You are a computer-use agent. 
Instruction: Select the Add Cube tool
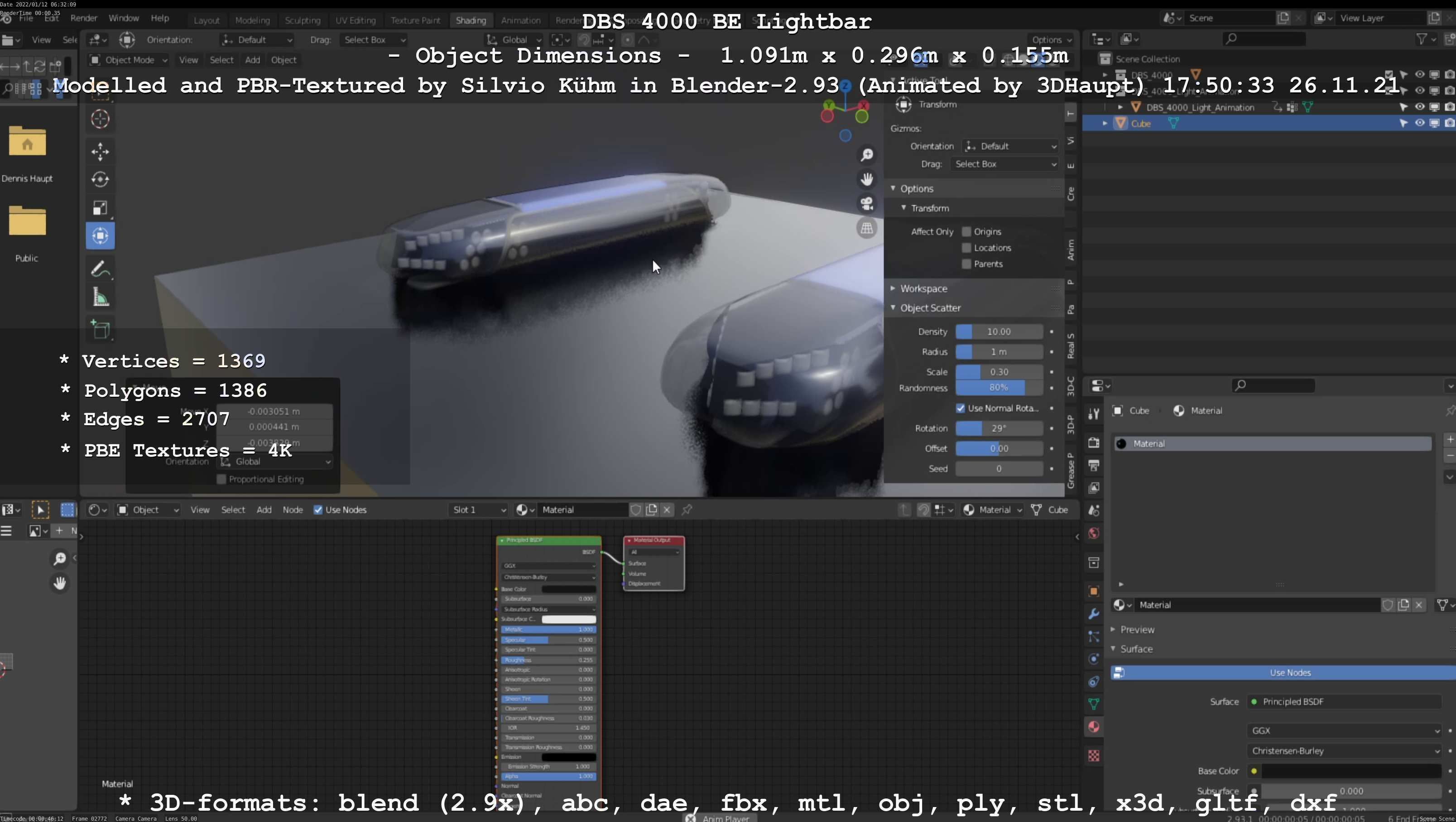[100, 330]
